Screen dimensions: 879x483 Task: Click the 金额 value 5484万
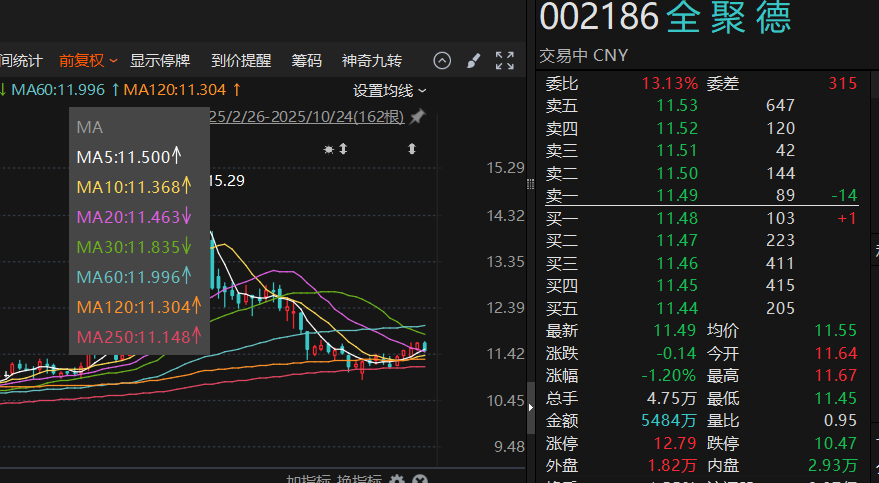[x=669, y=420]
